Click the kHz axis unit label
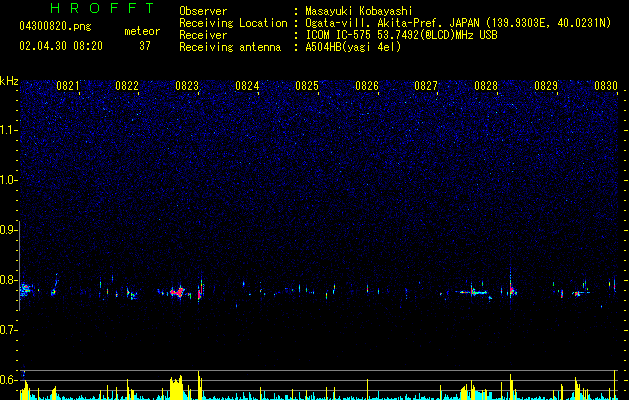Screen dimensions: 629x400 pos(9,81)
